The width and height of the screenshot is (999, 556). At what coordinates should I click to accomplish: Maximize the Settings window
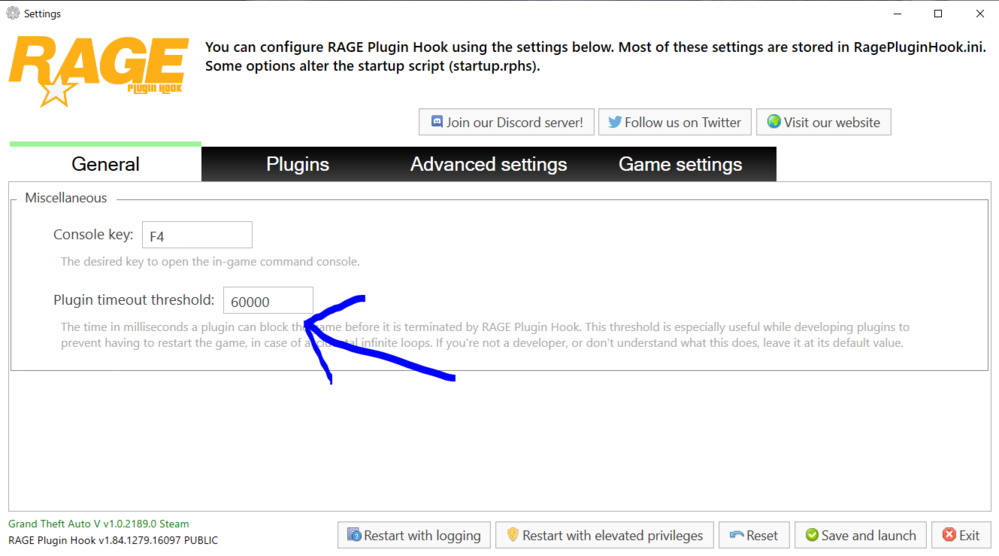[x=938, y=13]
